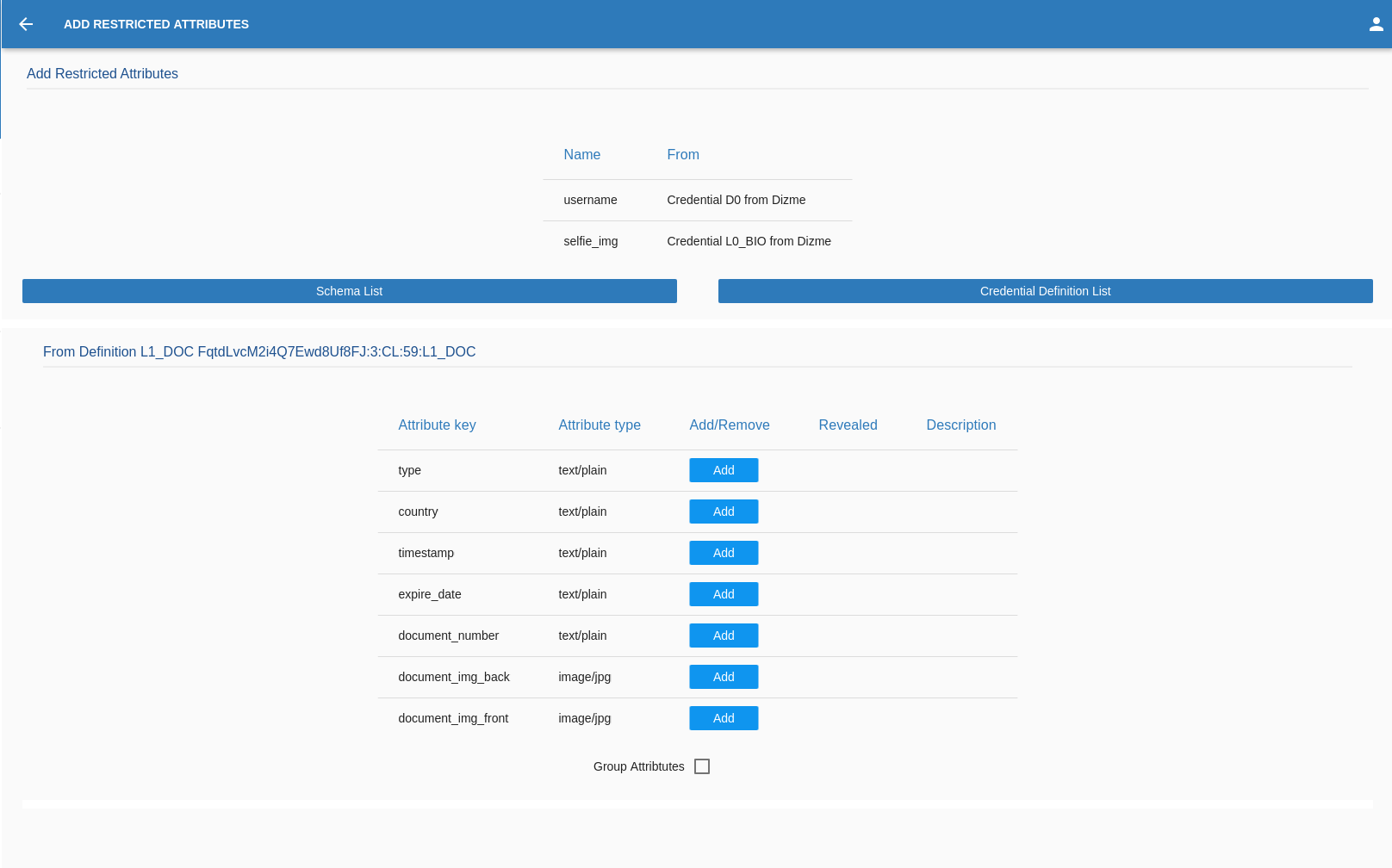1392x868 pixels.
Task: Open the Credential Definition List
Action: point(1046,291)
